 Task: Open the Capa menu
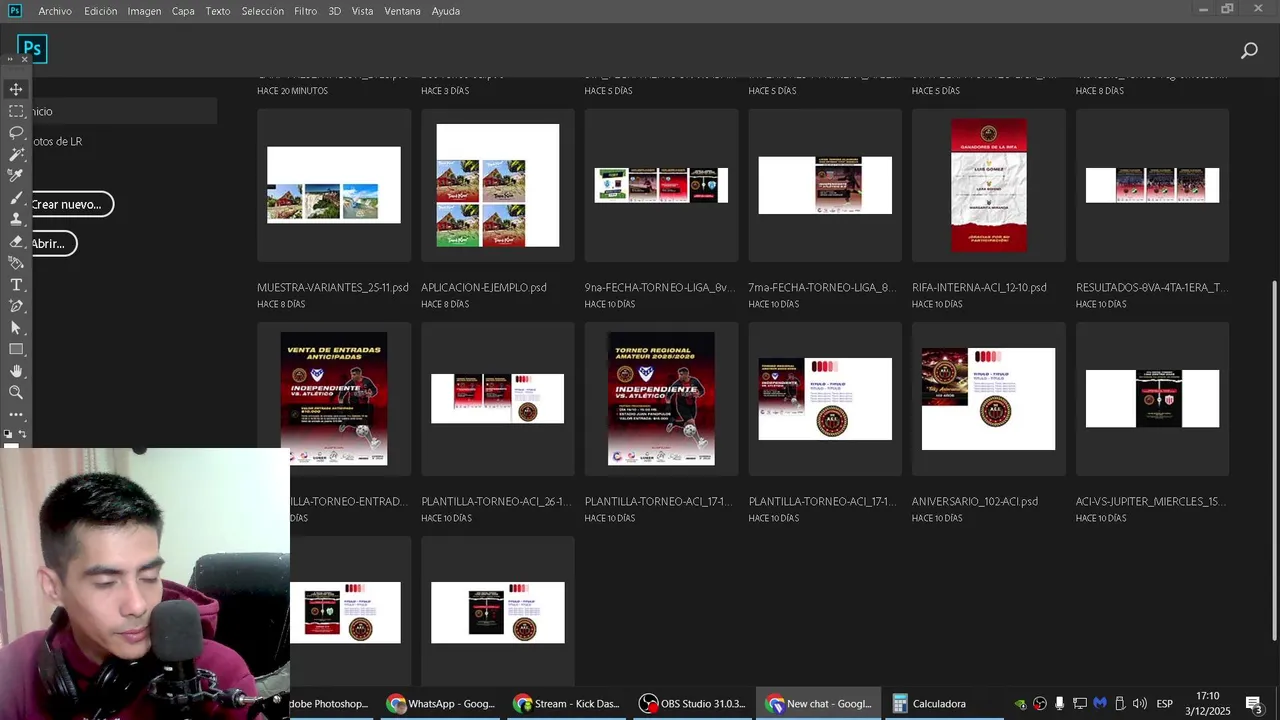183,11
